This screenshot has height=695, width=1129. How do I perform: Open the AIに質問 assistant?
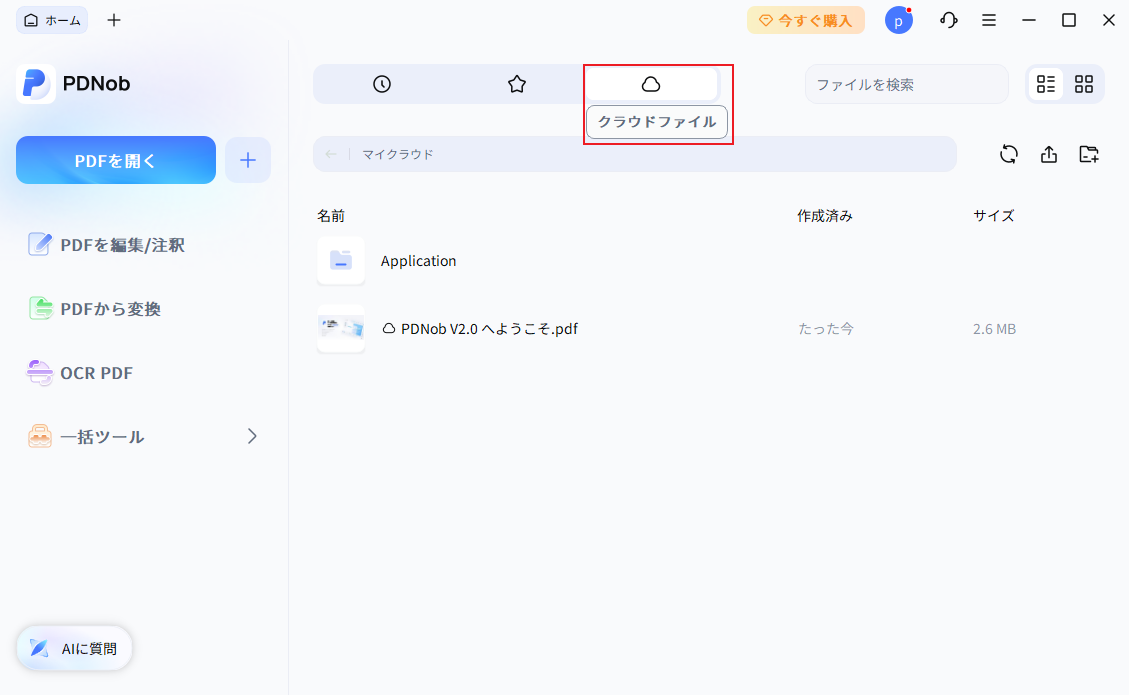coord(73,648)
